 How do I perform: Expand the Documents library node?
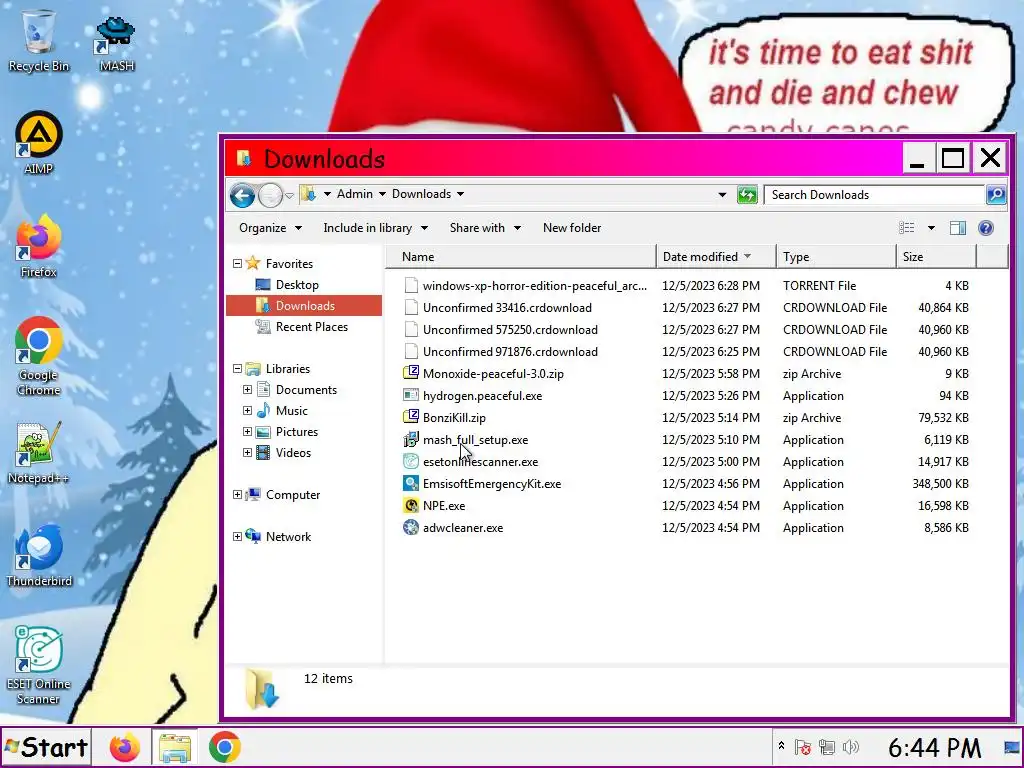248,390
